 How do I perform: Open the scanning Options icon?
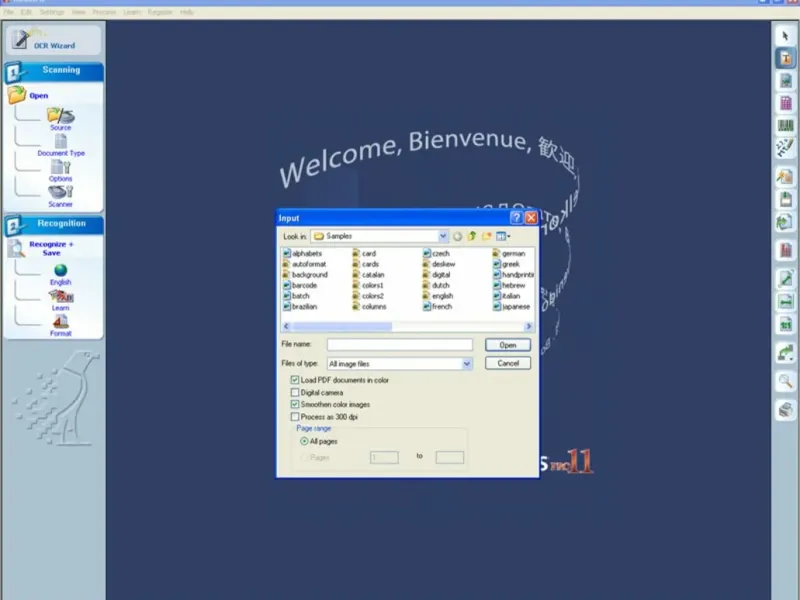[61, 167]
